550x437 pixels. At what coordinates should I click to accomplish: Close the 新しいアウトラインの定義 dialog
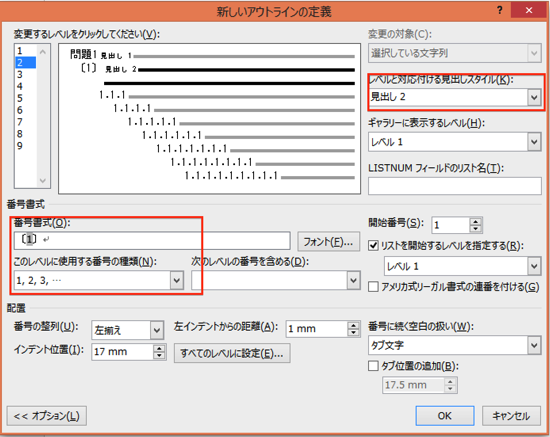coord(529,11)
